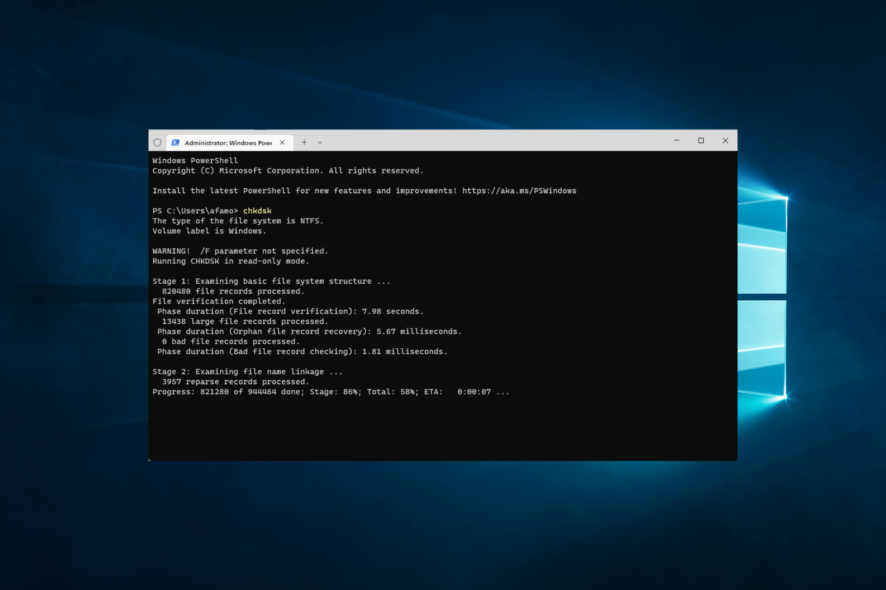Click the 'Orphan file record recovery' duration line
This screenshot has height=590, width=886.
pos(309,331)
